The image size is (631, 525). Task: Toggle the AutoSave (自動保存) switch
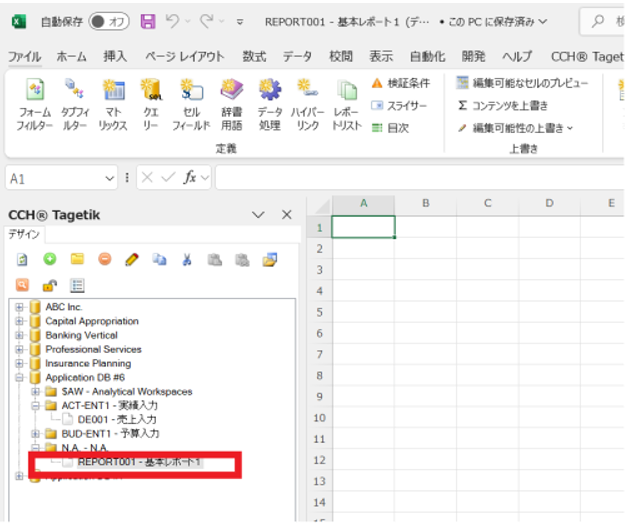[109, 21]
